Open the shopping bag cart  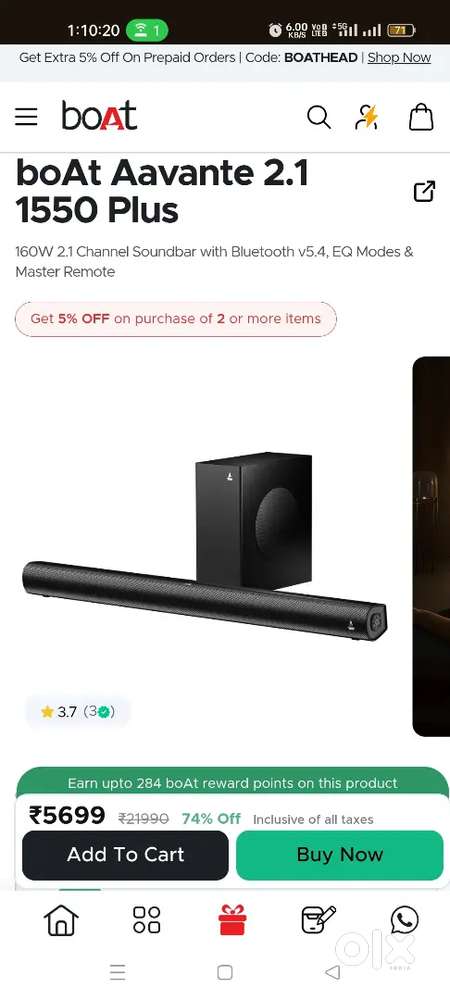(421, 117)
